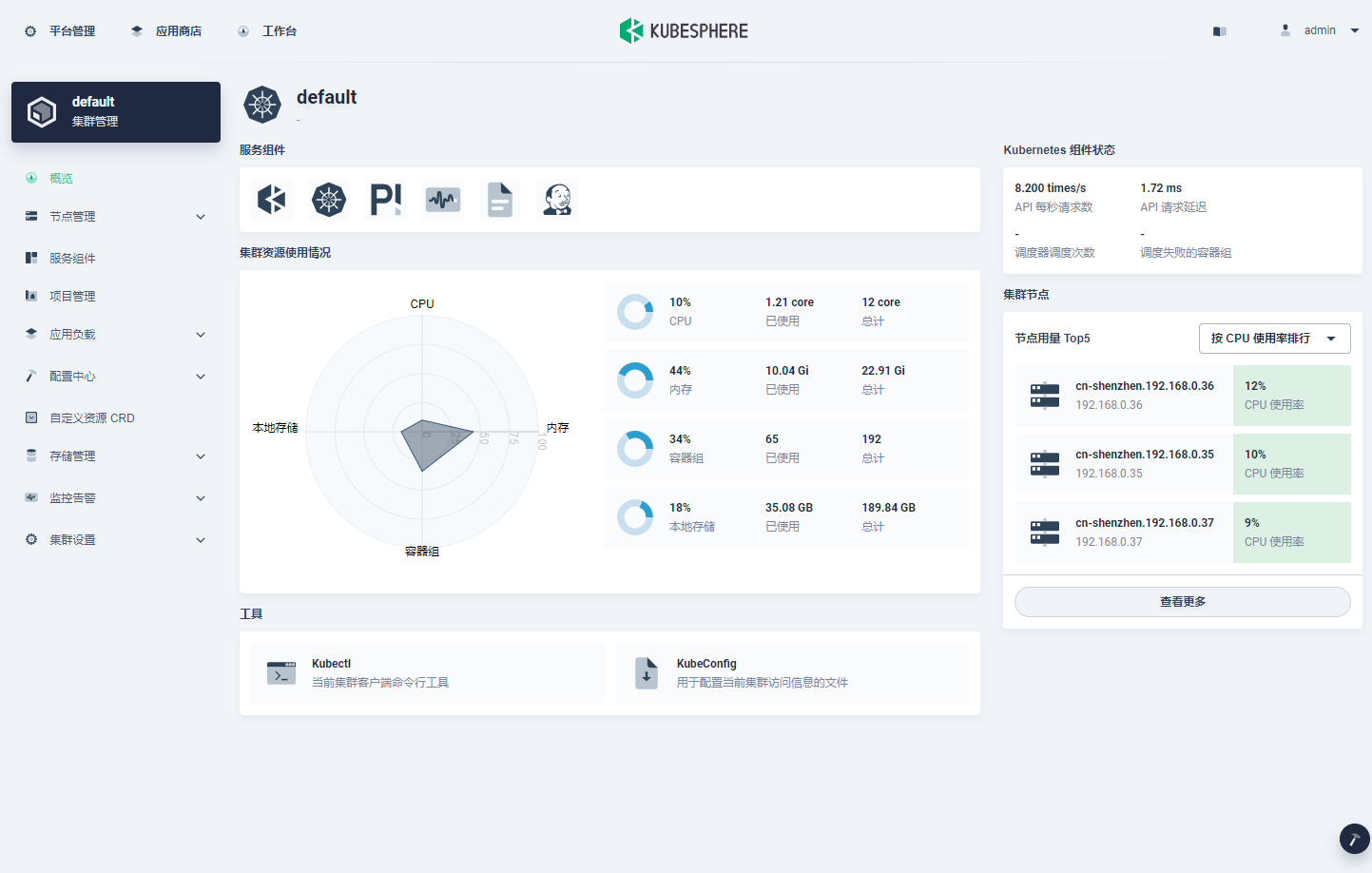This screenshot has width=1372, height=873.
Task: Click the Kubernetes wheel icon beside the default title
Action: coord(262,105)
